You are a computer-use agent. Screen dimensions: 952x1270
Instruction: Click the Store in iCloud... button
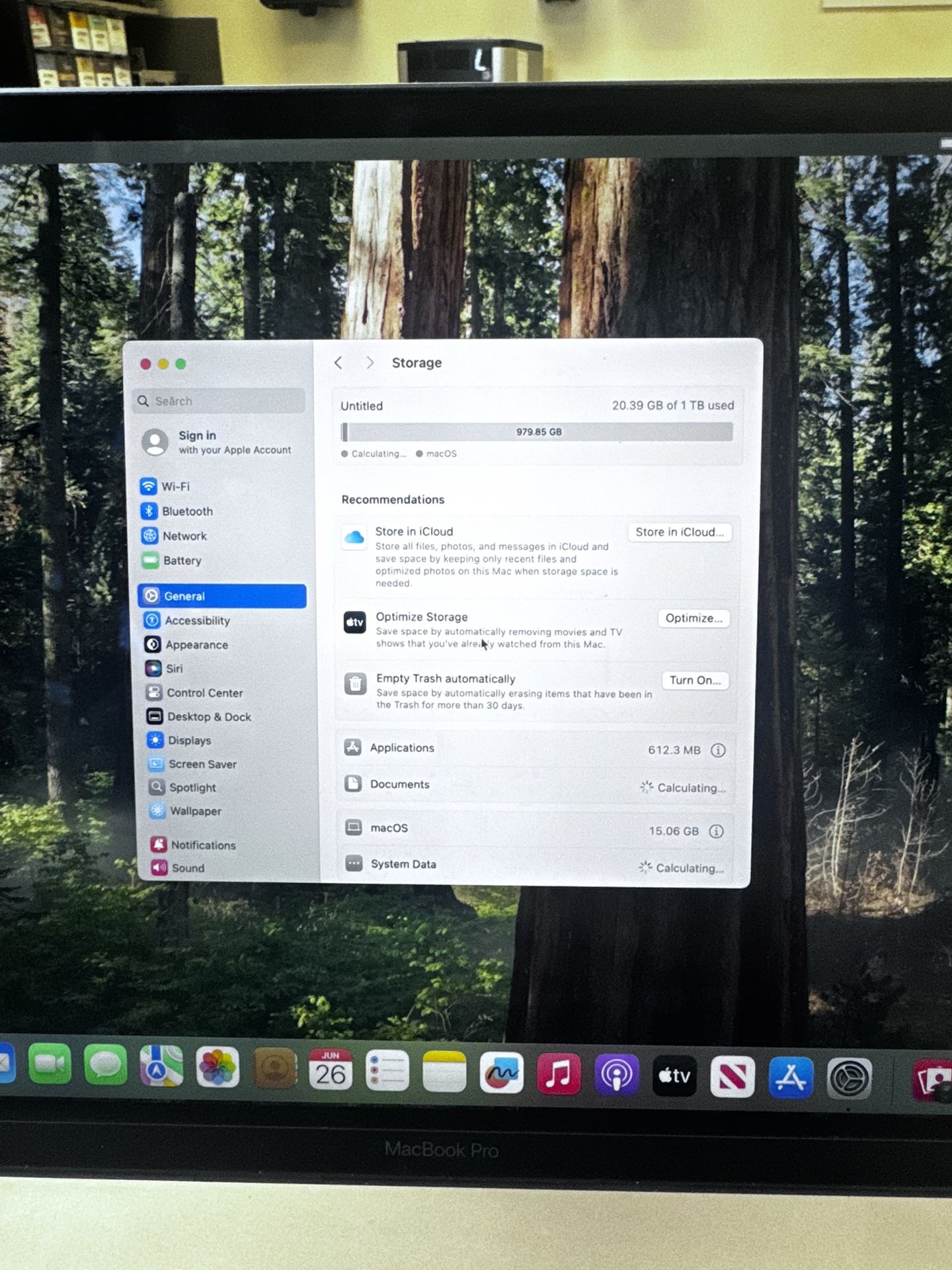coord(680,532)
